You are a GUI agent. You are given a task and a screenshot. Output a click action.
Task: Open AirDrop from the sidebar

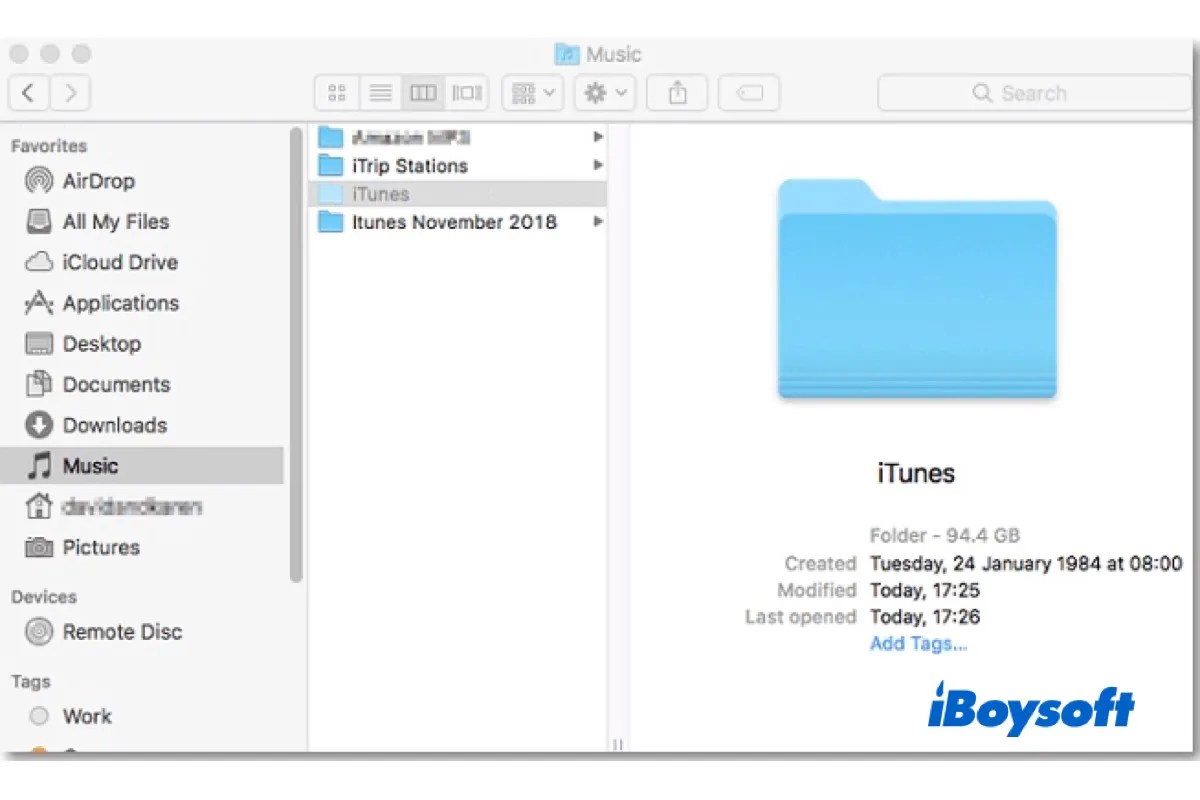coord(98,181)
